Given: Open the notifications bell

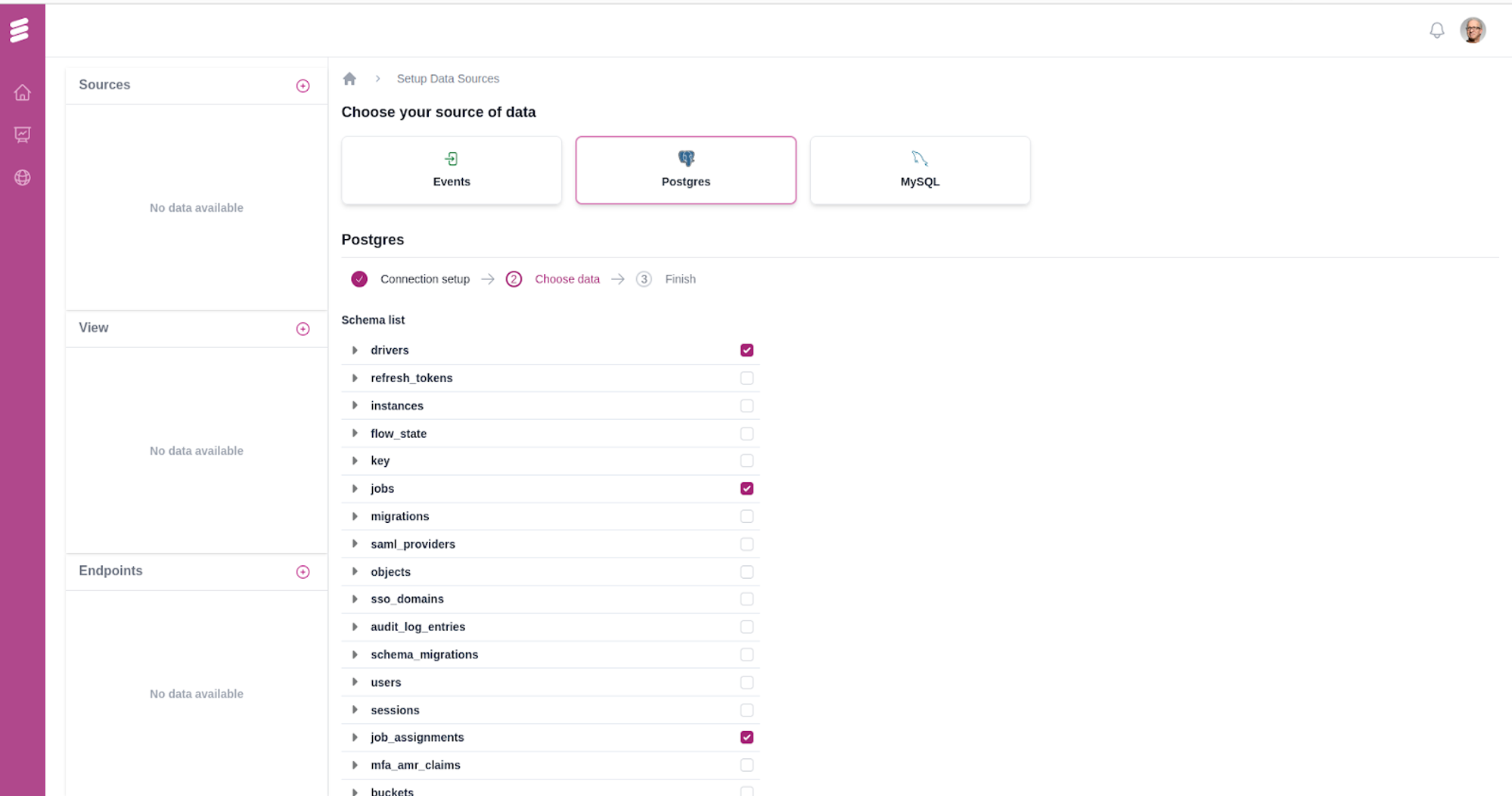Looking at the screenshot, I should (1436, 30).
